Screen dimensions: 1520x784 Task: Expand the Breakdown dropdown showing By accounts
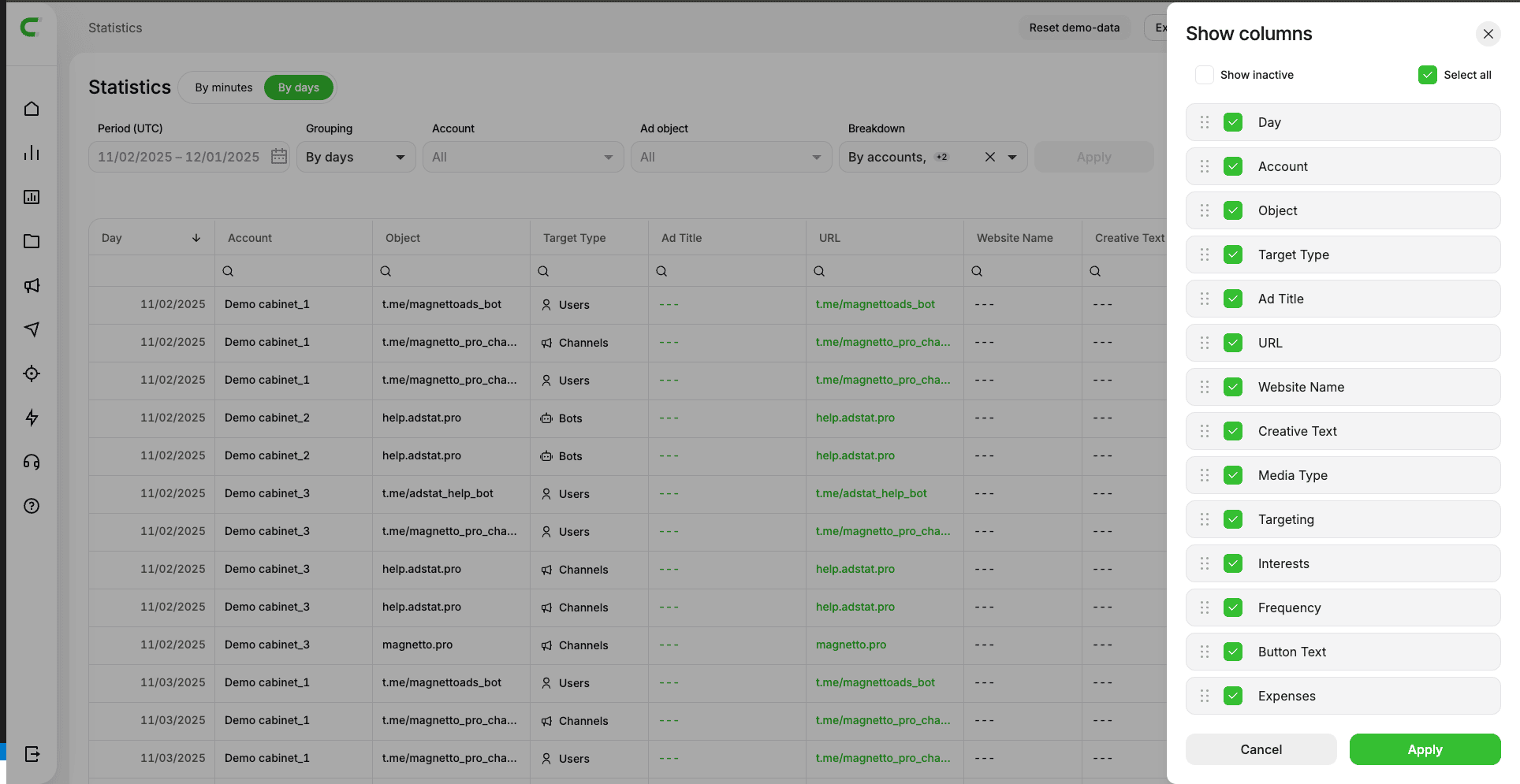(x=1013, y=157)
